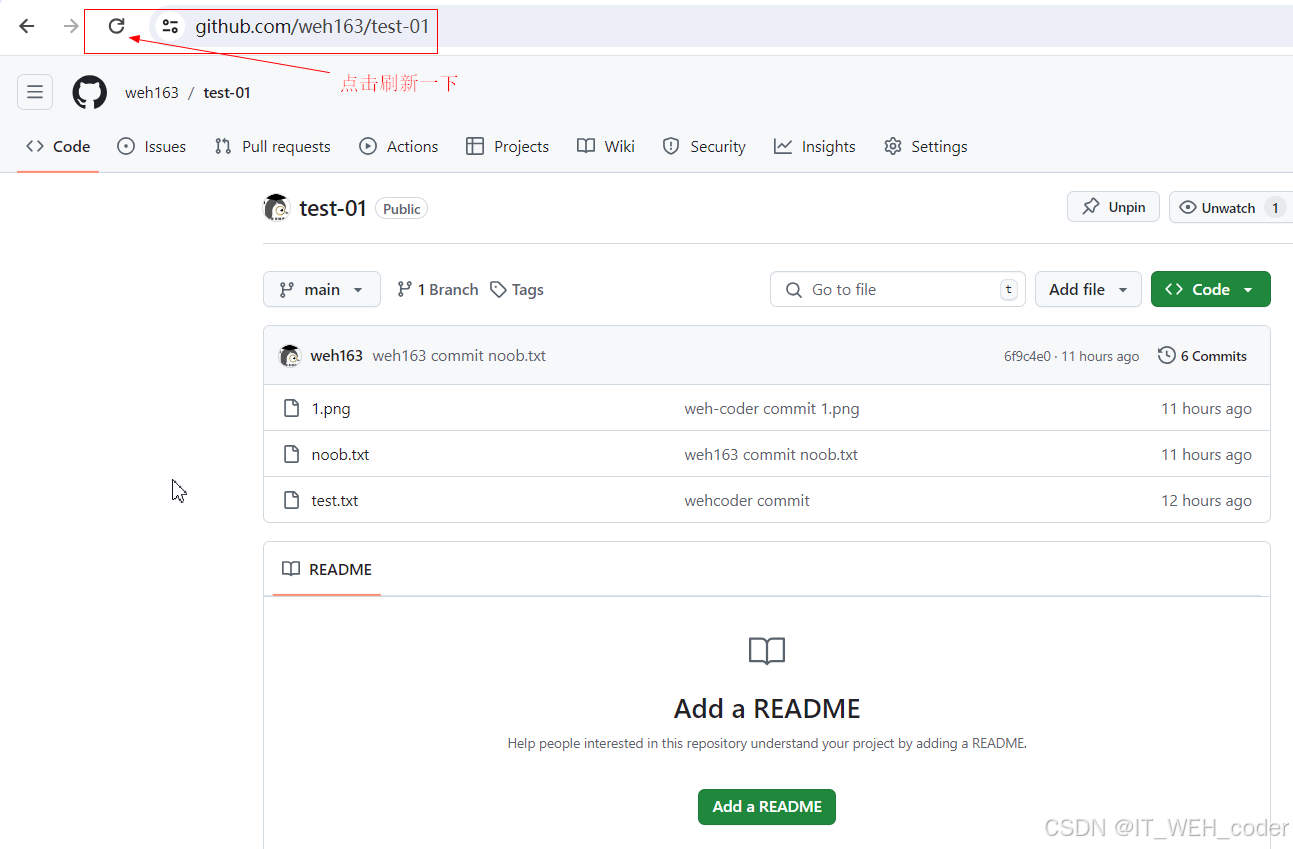Click the Public visibility badge
Image resolution: width=1293 pixels, height=849 pixels.
[401, 208]
